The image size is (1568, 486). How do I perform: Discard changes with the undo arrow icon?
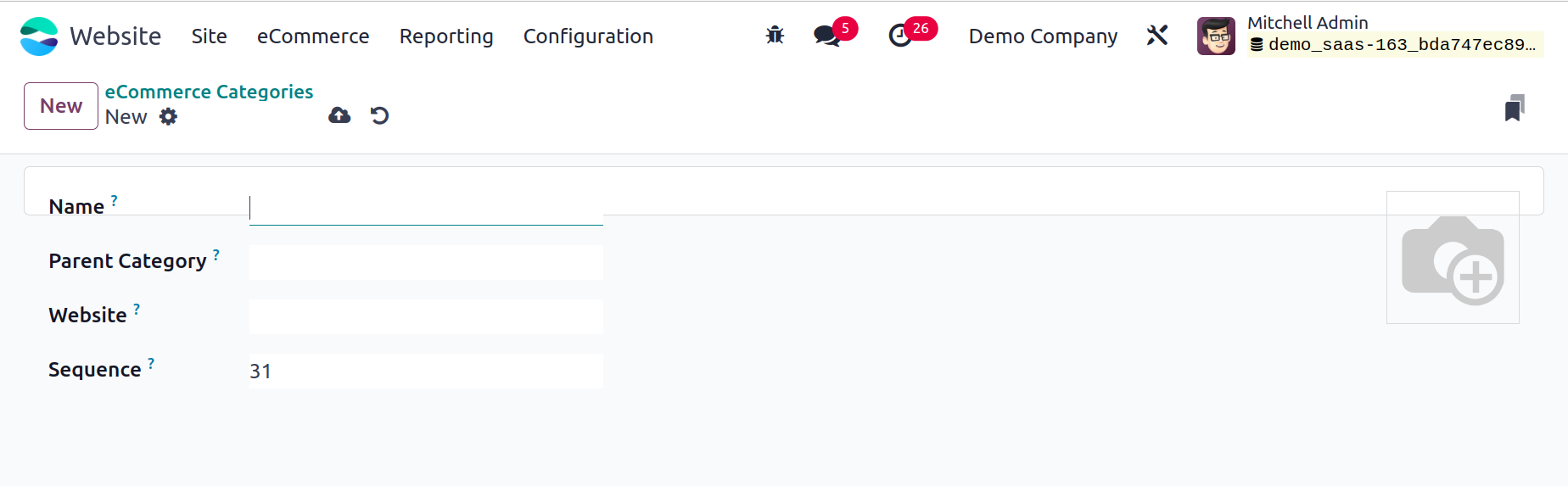click(379, 115)
